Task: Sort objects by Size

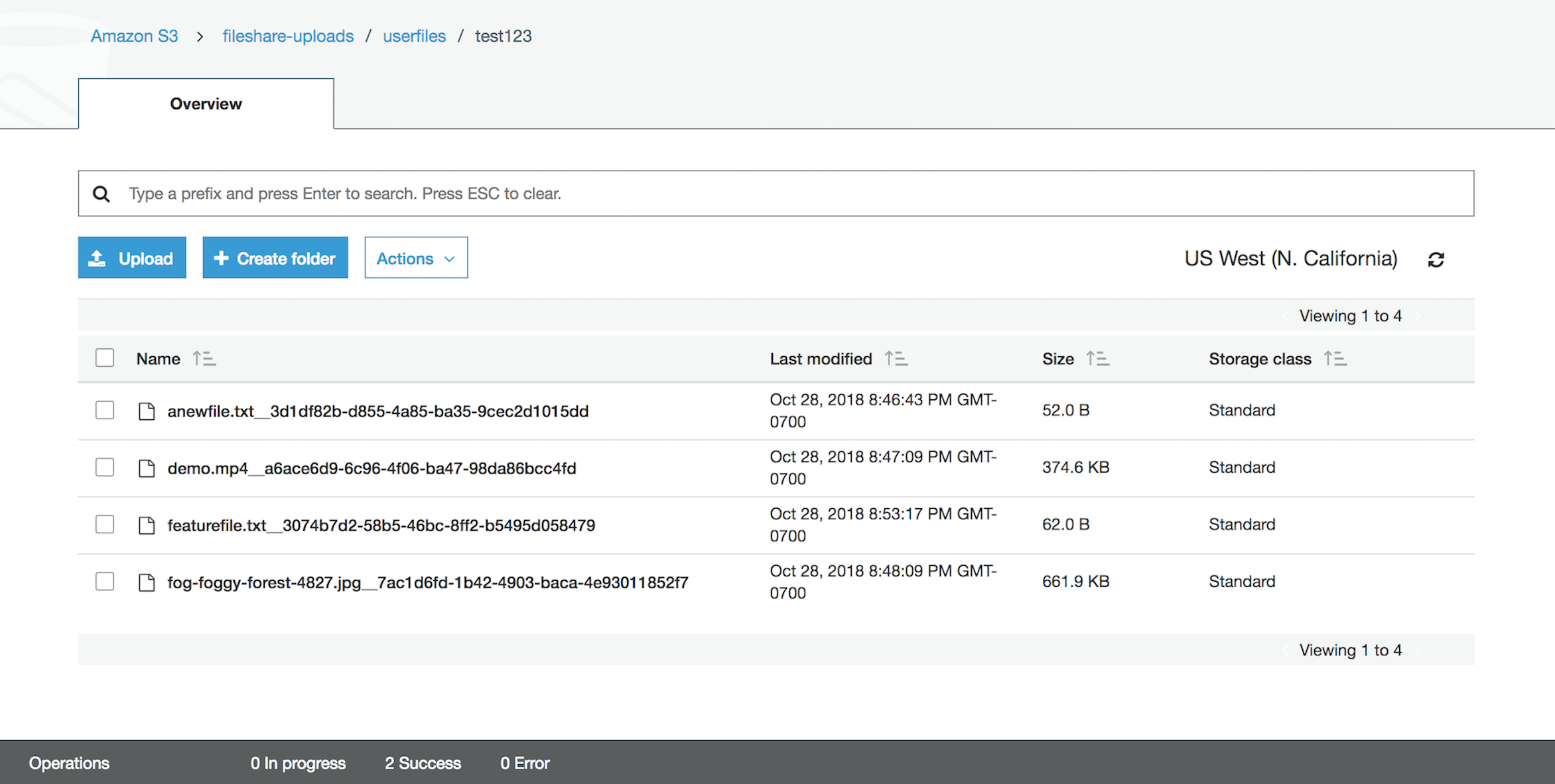Action: (x=1097, y=358)
